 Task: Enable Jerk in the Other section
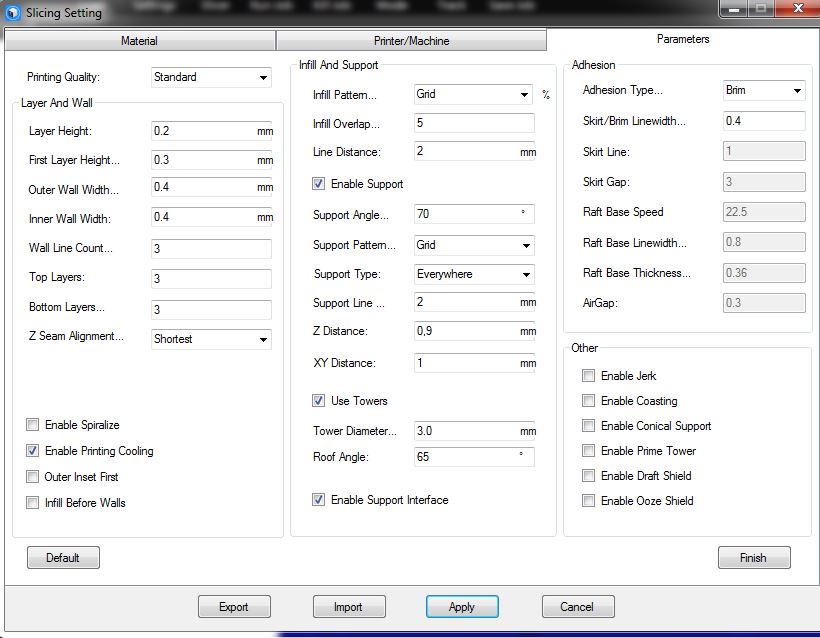(588, 375)
